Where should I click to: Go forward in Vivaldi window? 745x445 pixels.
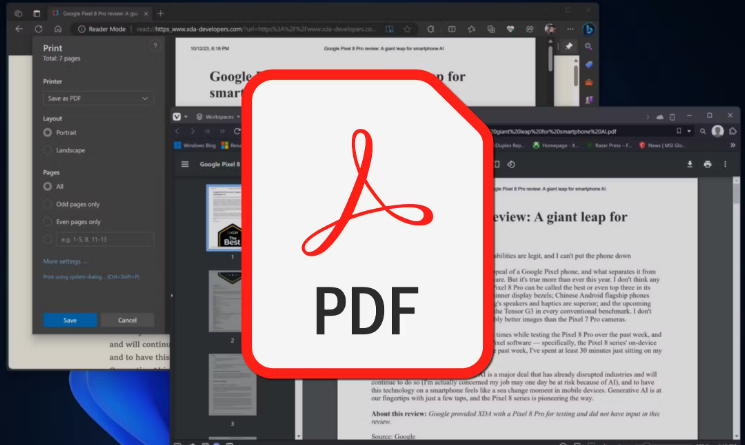click(x=192, y=131)
